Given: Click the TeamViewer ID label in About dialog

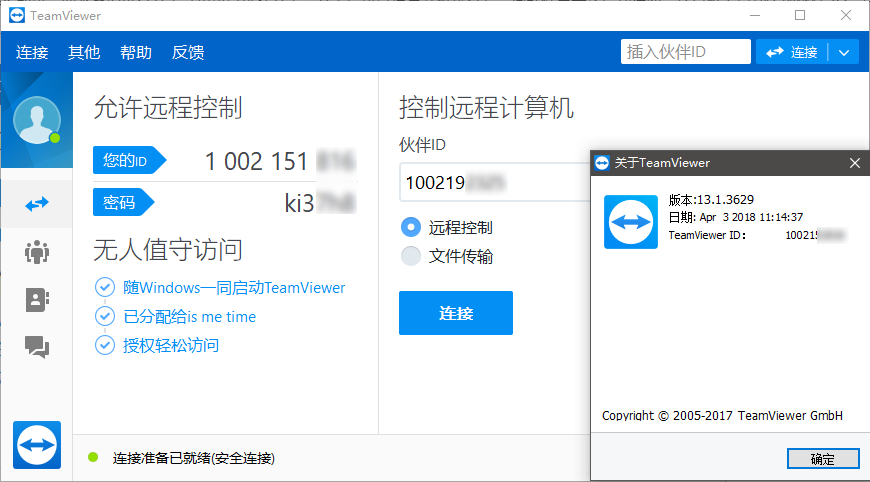Looking at the screenshot, I should pos(707,235).
